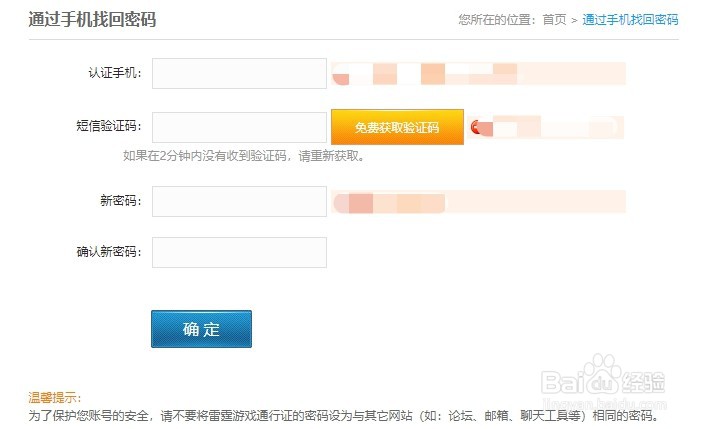Click the red icon beside the verification code button
Image resolution: width=706 pixels, height=429 pixels.
tap(476, 127)
